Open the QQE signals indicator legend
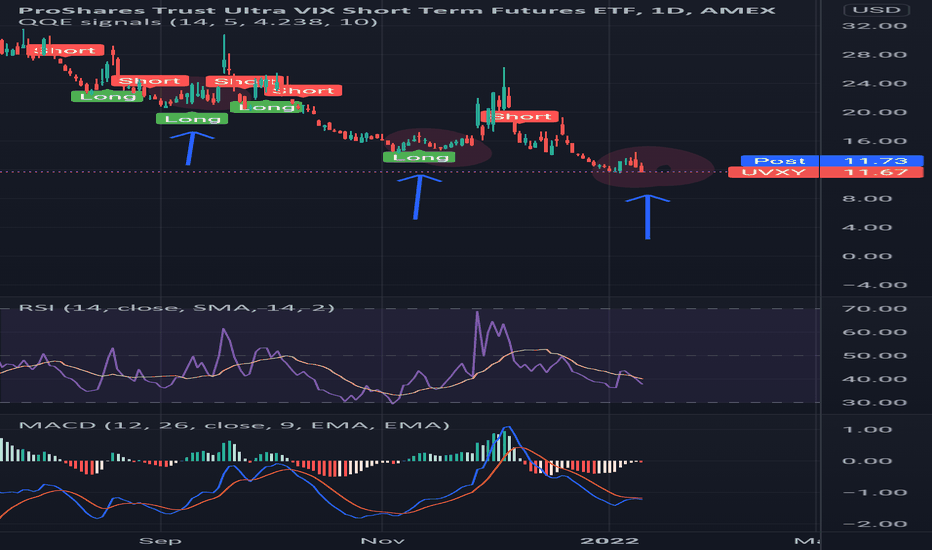The height and width of the screenshot is (550, 932). coord(198,22)
